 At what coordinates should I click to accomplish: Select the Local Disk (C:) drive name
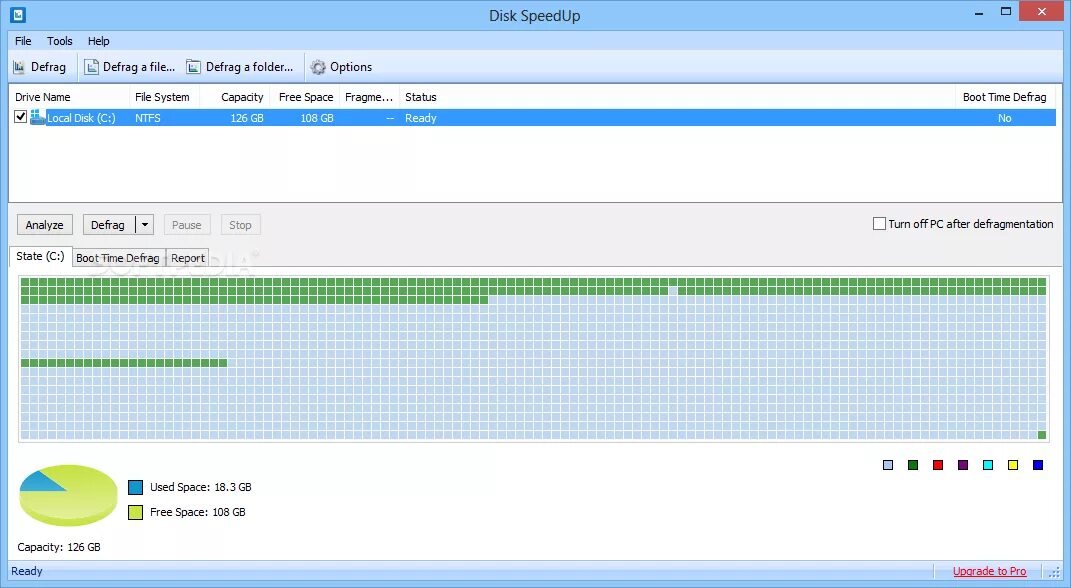(81, 118)
